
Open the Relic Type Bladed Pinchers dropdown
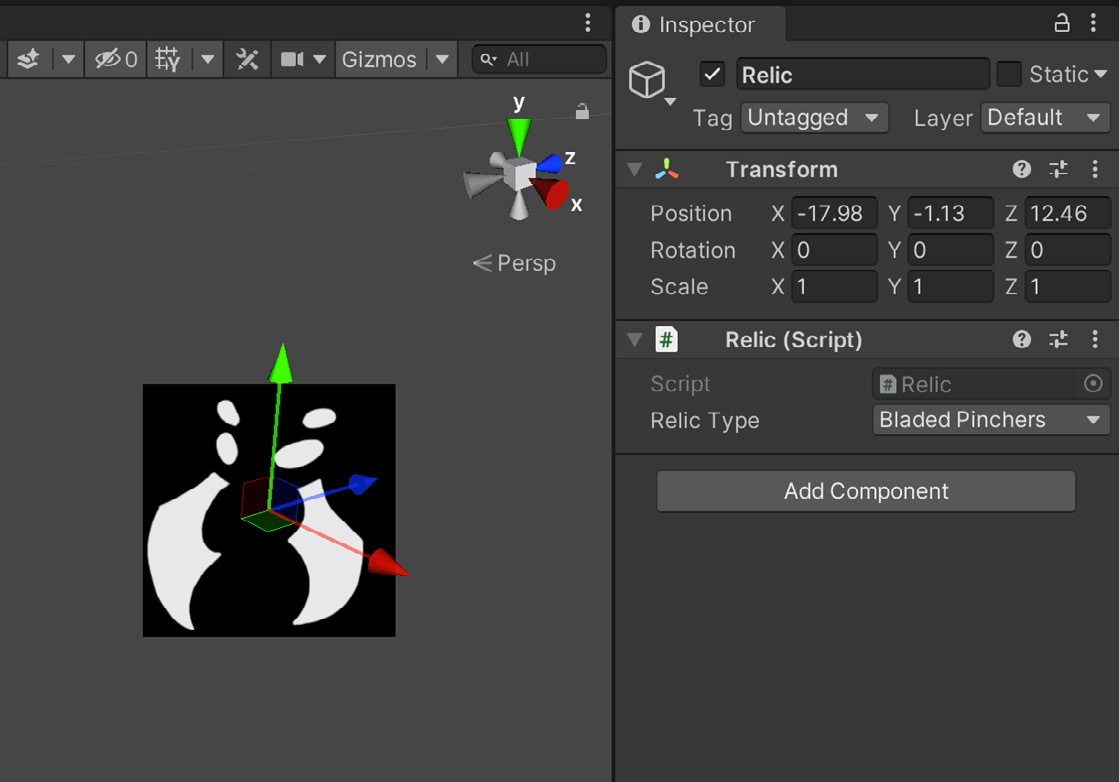991,420
